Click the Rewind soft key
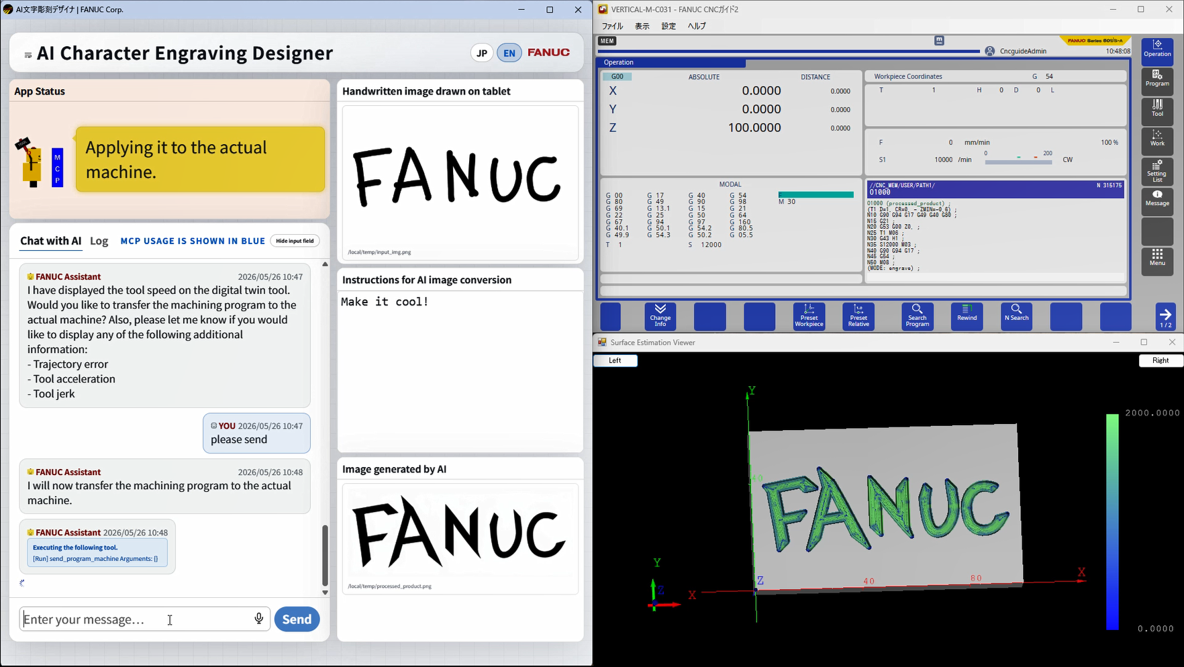This screenshot has width=1184, height=667. click(967, 317)
